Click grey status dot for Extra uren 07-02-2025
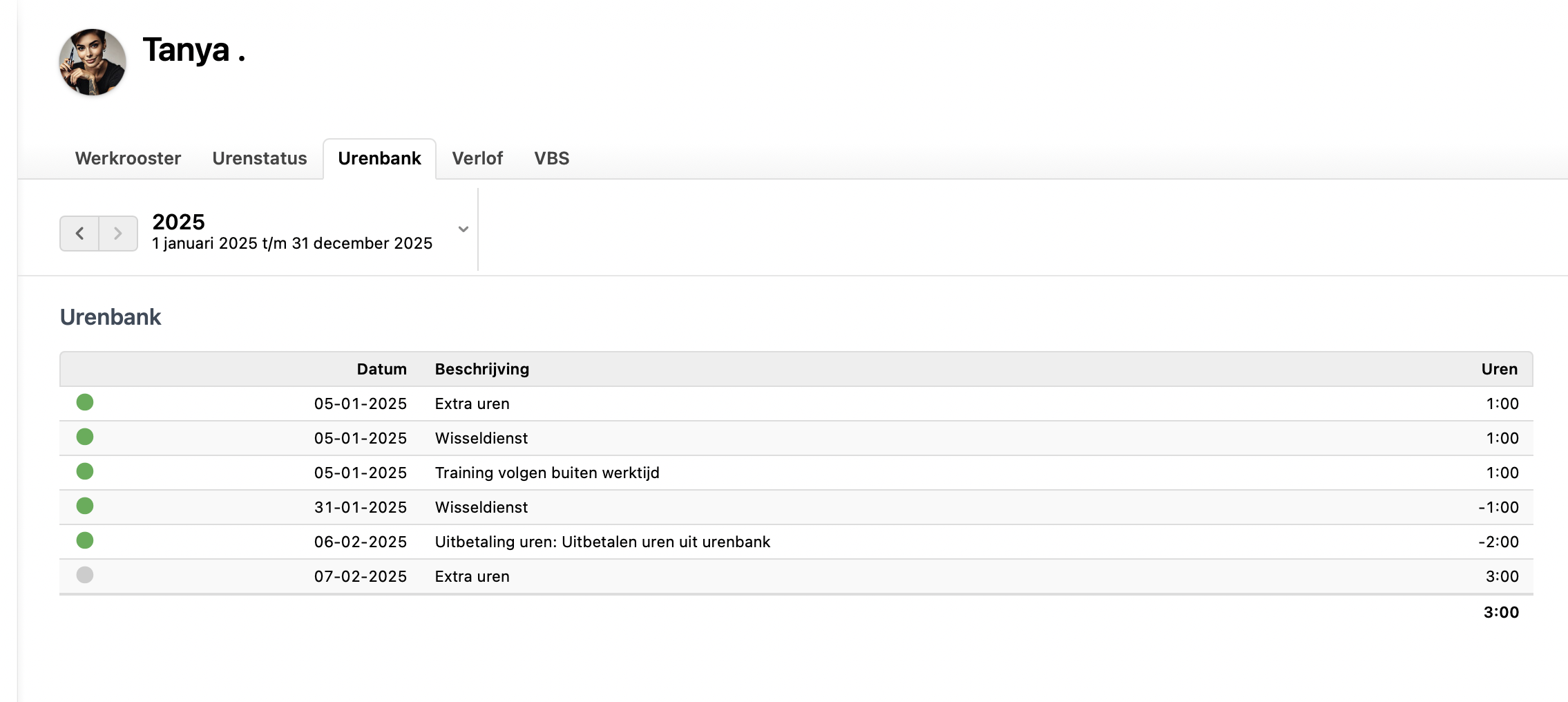This screenshot has width=1568, height=702. tap(85, 575)
